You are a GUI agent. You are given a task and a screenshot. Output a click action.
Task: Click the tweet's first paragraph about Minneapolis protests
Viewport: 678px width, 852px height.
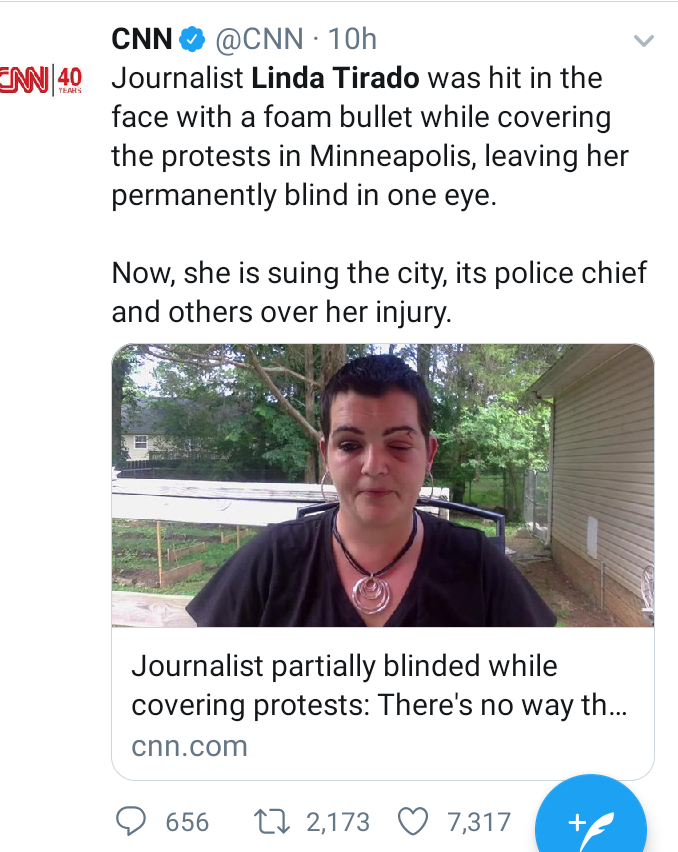(x=370, y=137)
